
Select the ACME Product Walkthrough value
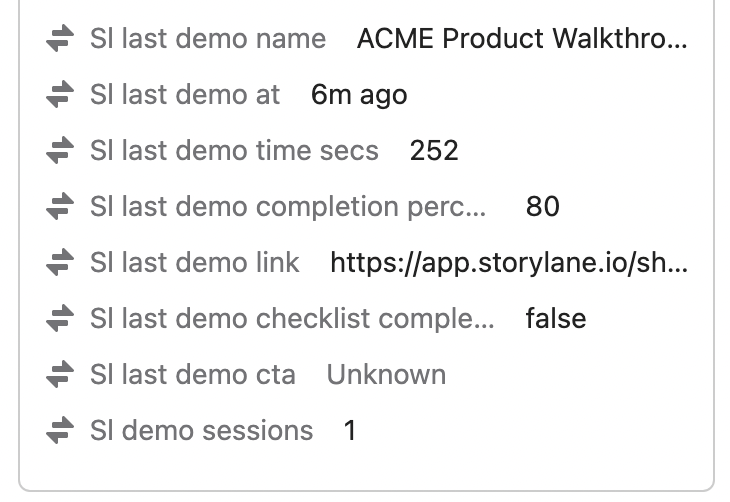[522, 39]
